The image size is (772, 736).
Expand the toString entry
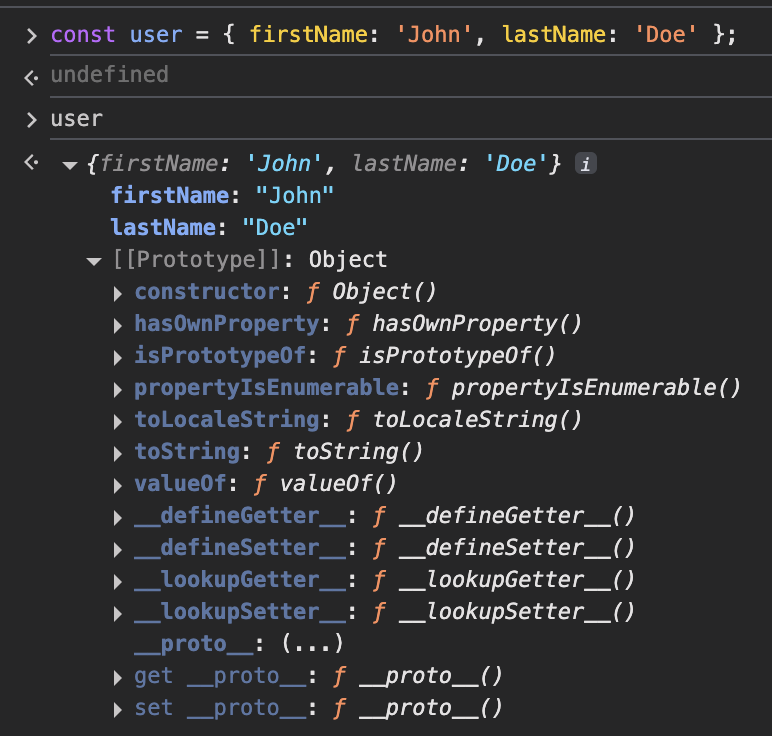[117, 453]
